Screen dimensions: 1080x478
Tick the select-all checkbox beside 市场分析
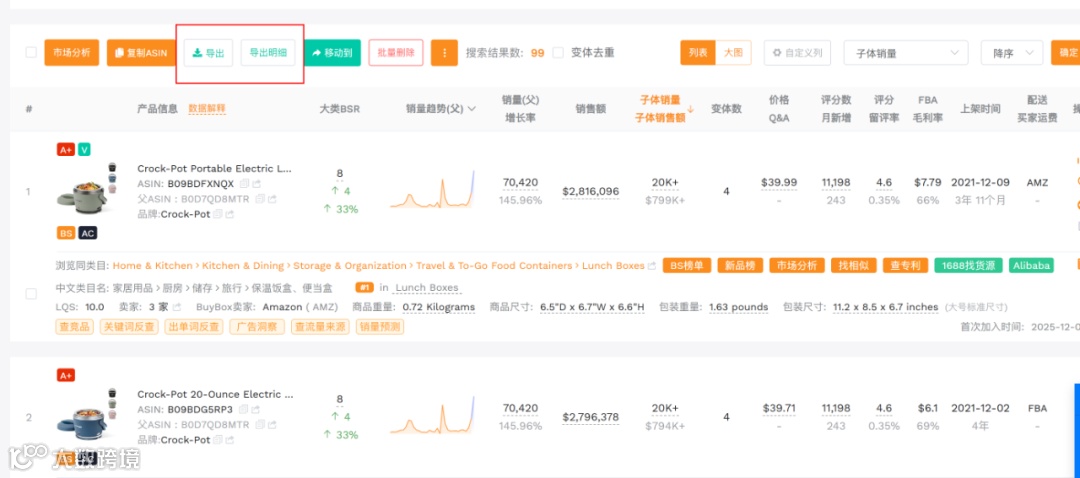[31, 52]
